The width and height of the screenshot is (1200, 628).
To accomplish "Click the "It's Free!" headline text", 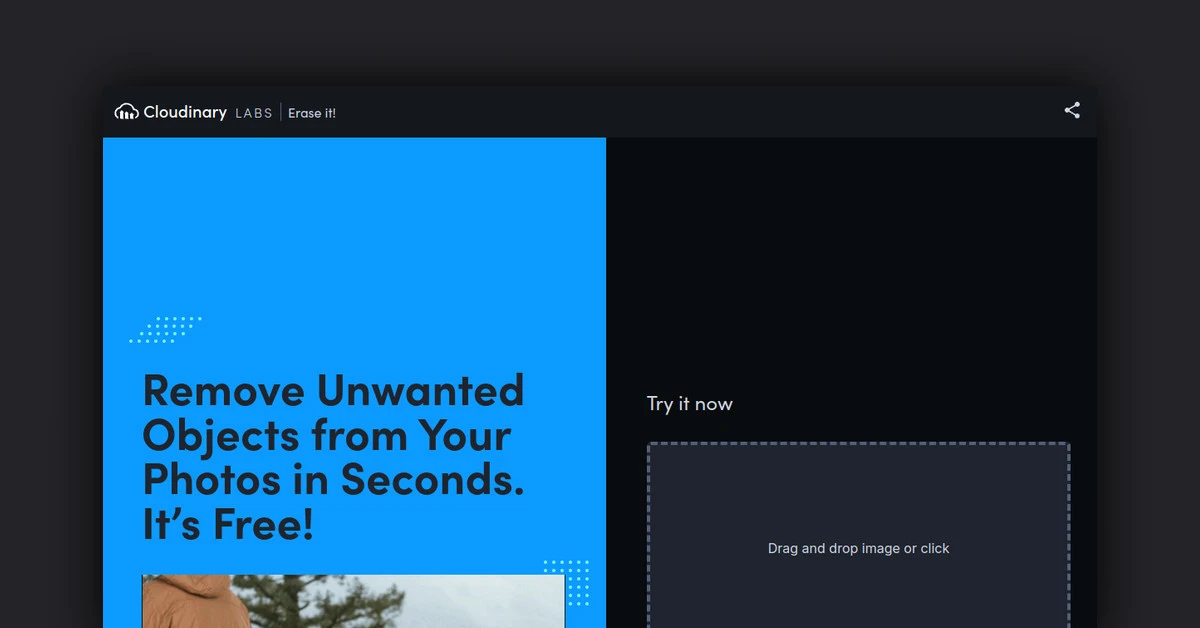I will (228, 524).
